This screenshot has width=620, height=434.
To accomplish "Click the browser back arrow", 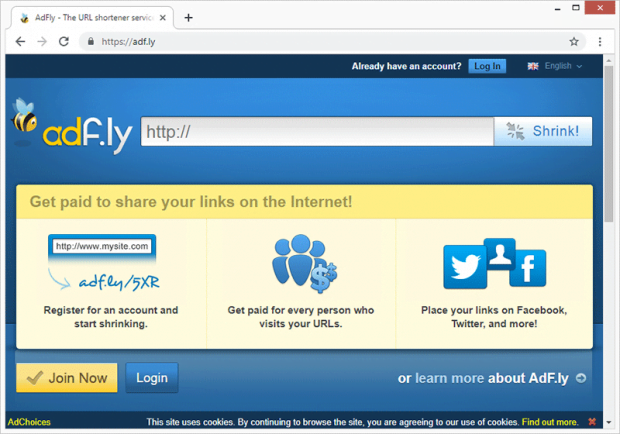I will (20, 42).
